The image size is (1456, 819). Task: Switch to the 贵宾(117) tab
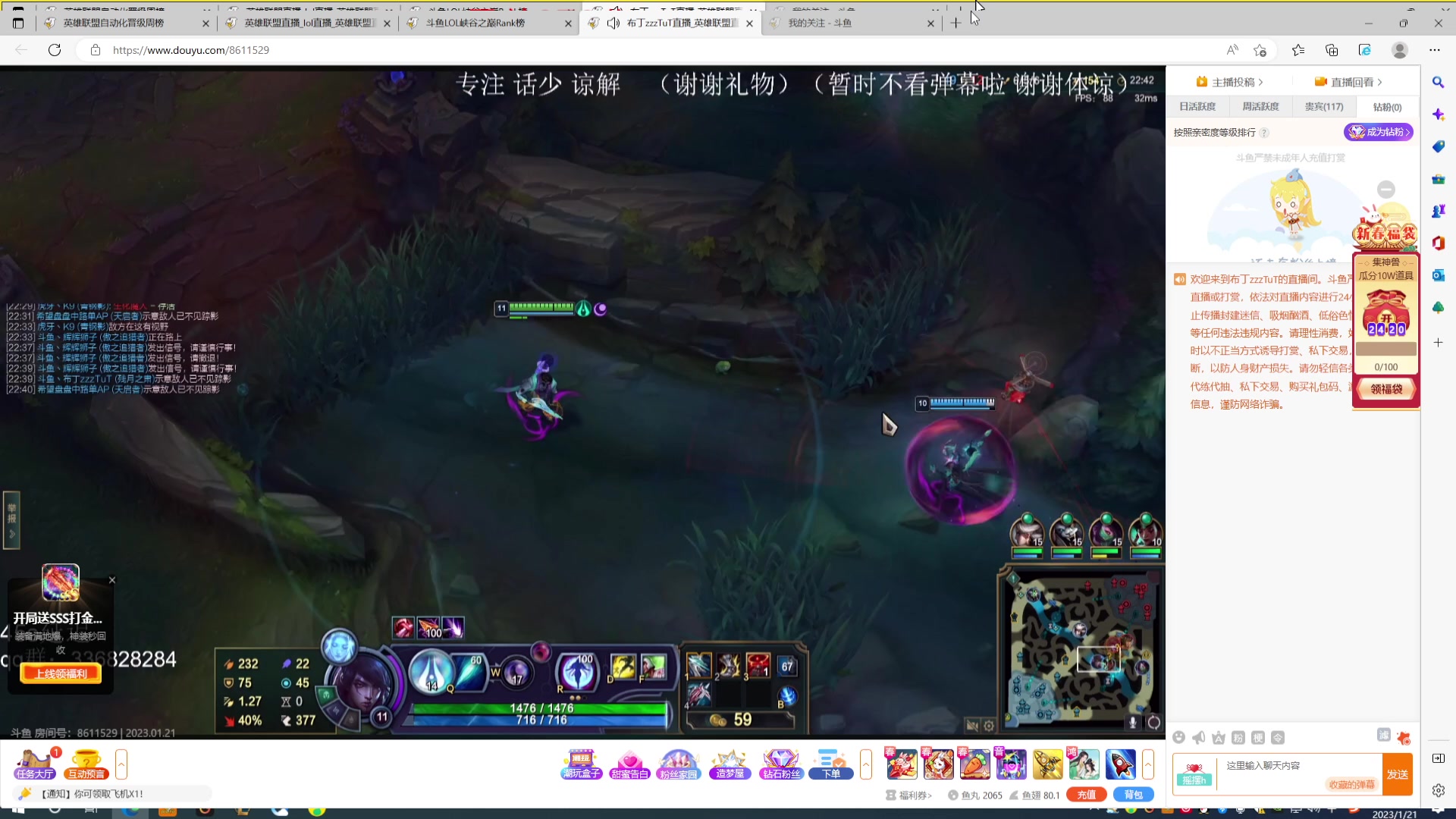(x=1324, y=107)
